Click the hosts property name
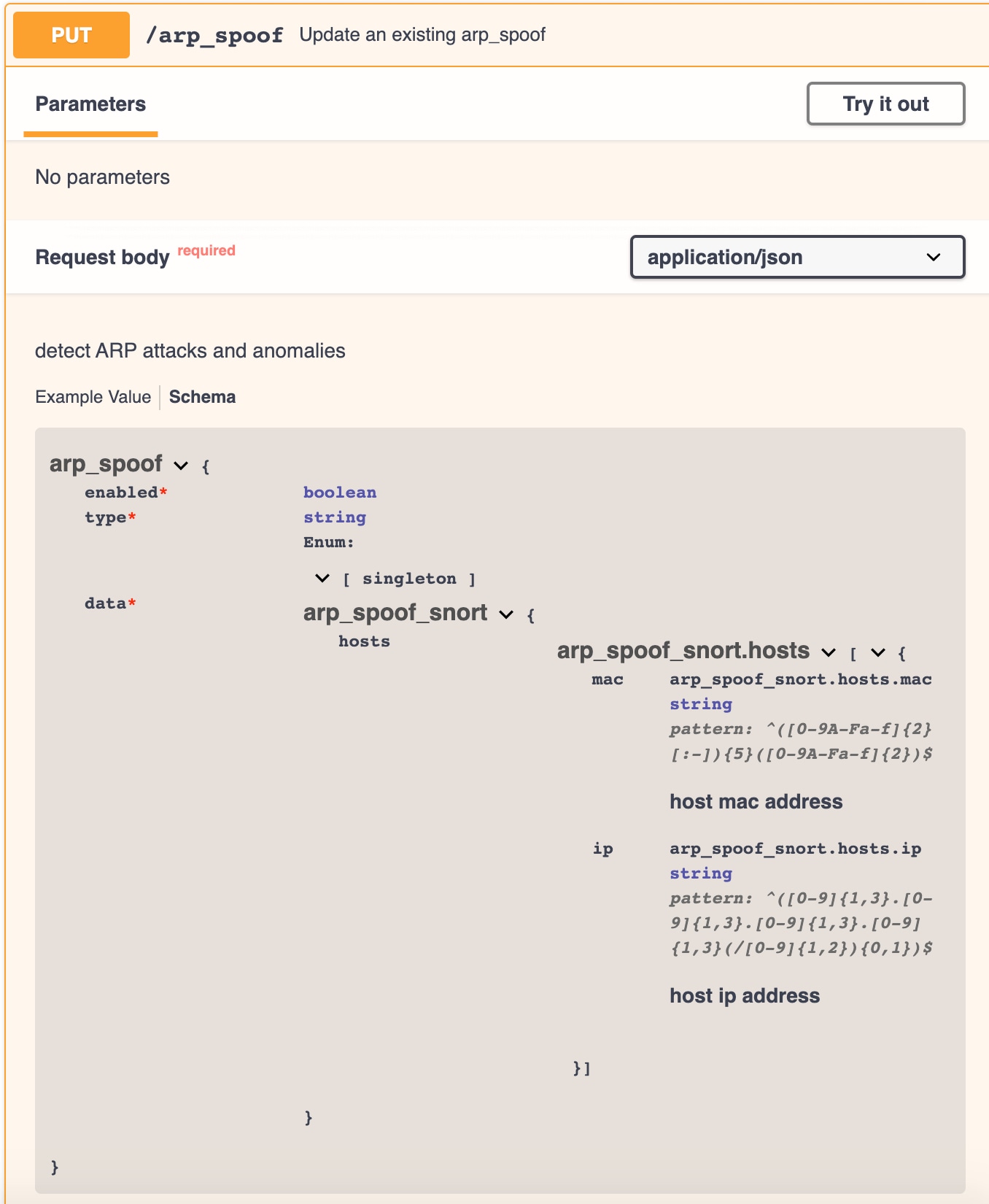The height and width of the screenshot is (1204, 989). point(364,642)
